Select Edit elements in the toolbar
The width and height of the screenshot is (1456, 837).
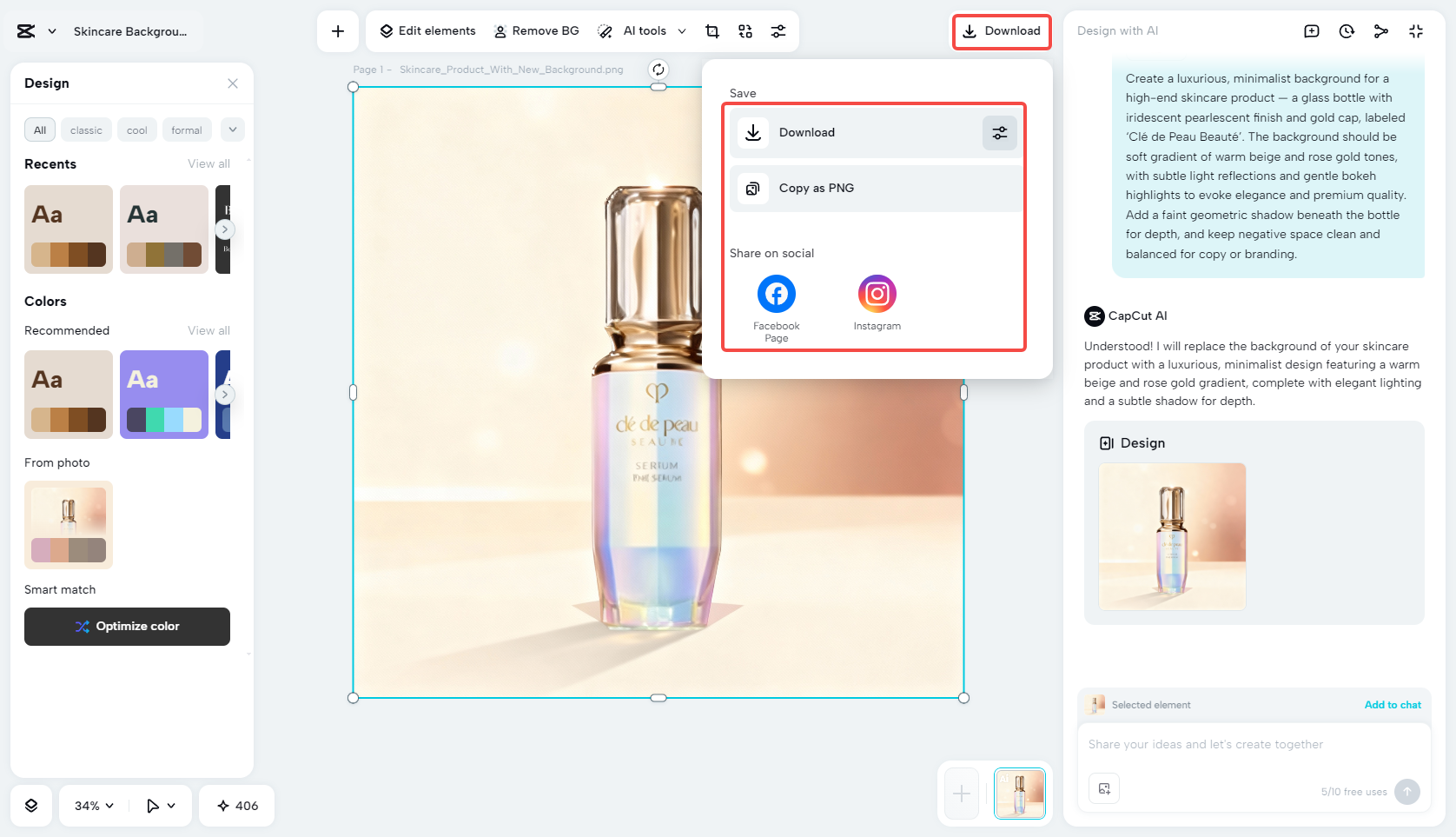pos(426,30)
